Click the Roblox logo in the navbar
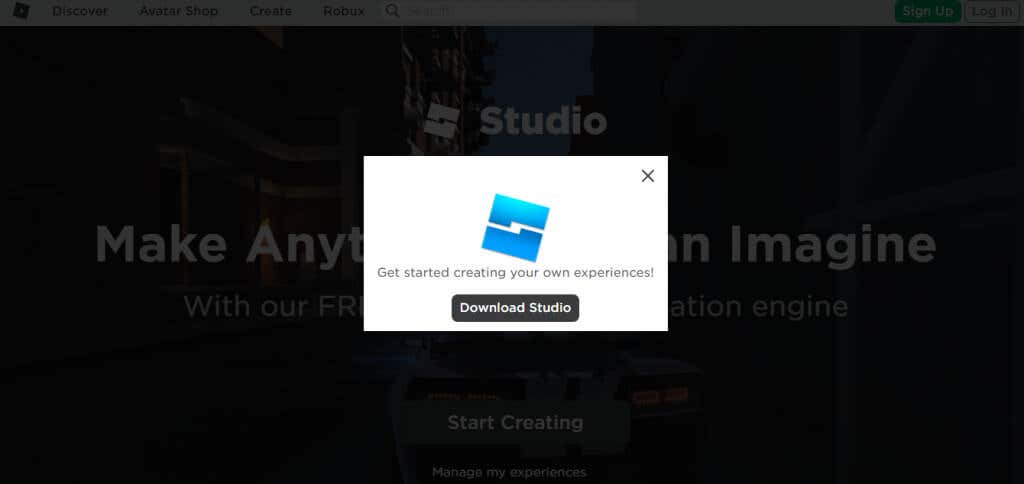1024x484 pixels. tap(21, 11)
